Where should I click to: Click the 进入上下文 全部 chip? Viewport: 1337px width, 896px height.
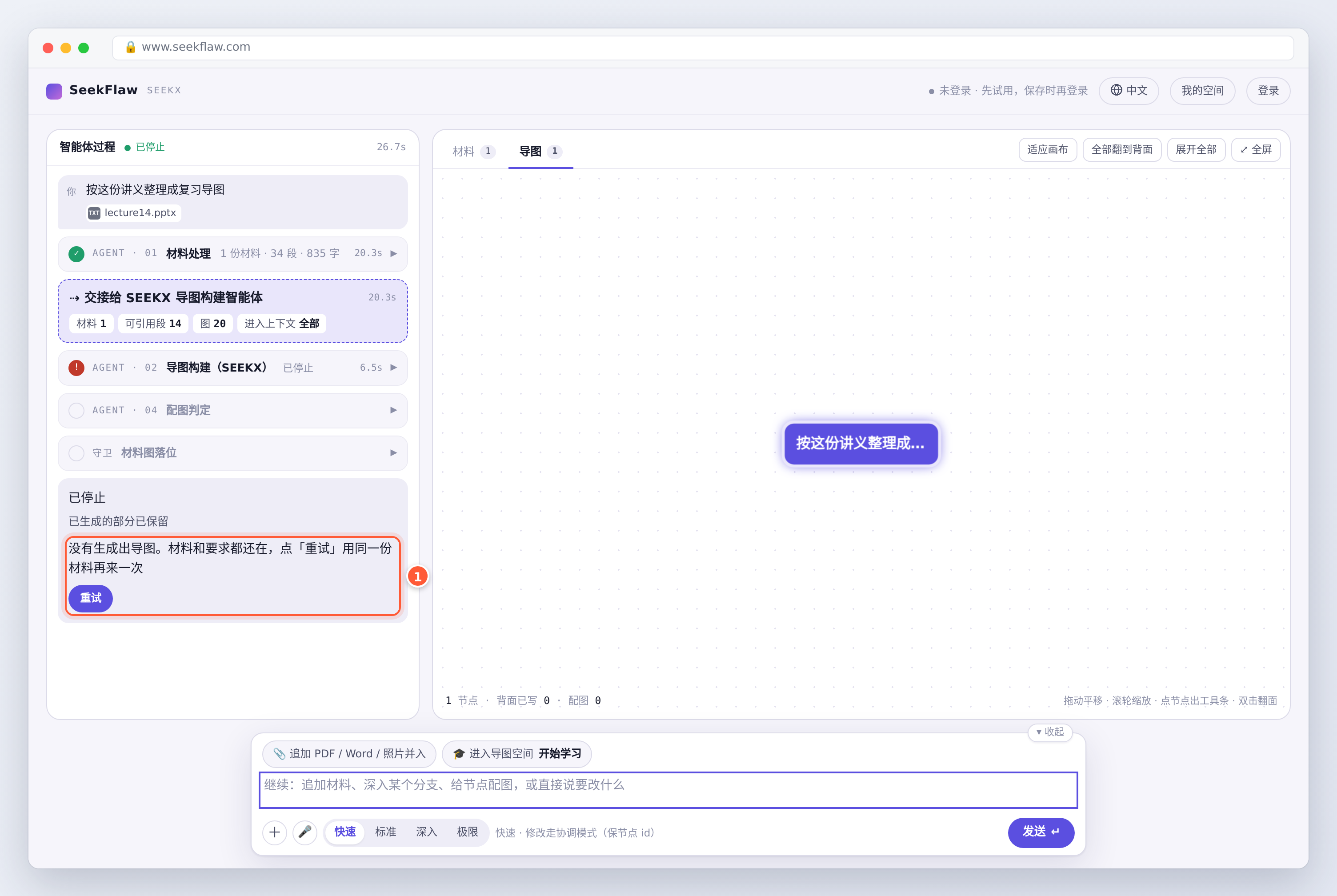[x=282, y=324]
